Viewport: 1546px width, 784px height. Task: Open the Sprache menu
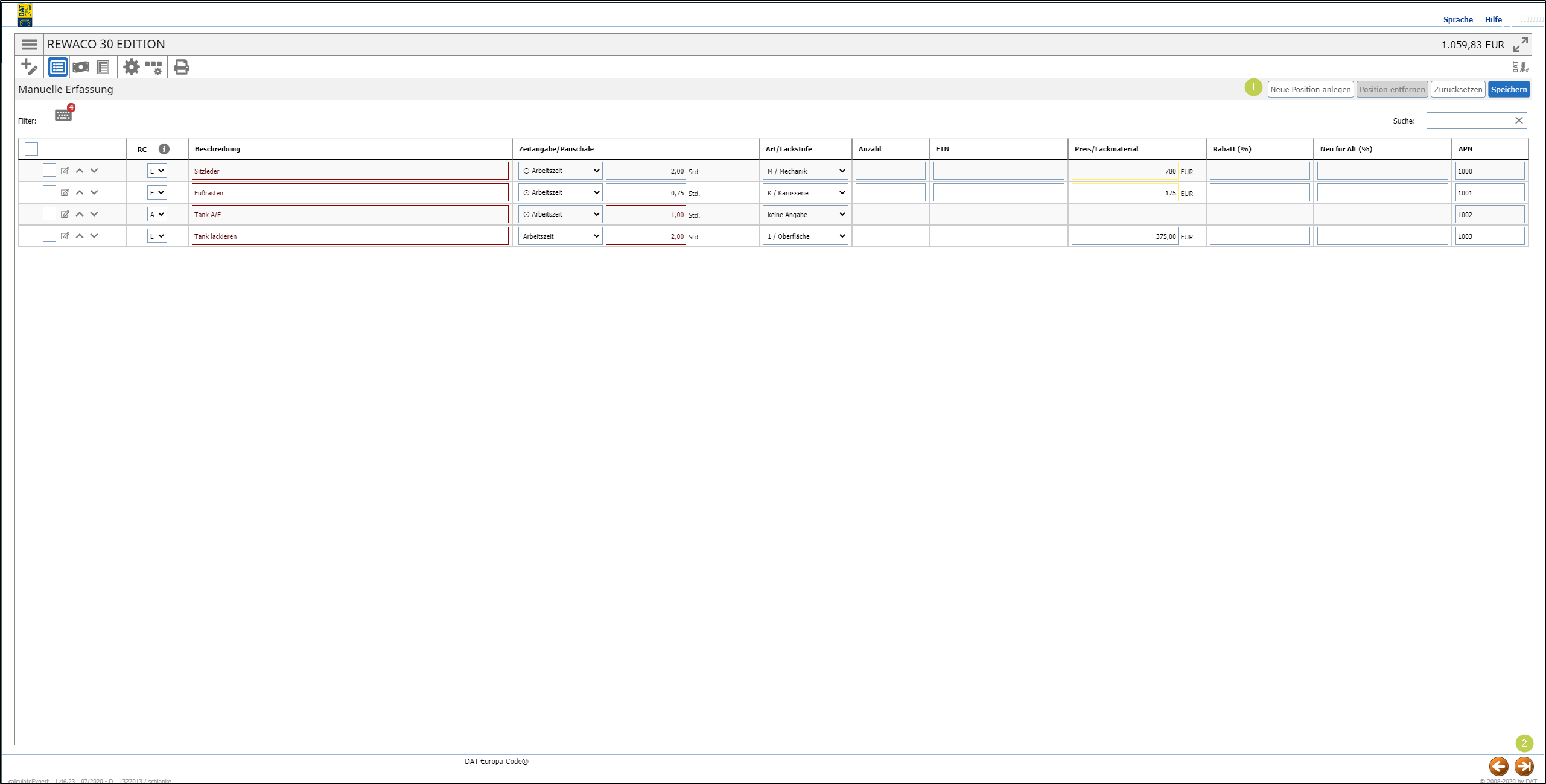point(1457,20)
